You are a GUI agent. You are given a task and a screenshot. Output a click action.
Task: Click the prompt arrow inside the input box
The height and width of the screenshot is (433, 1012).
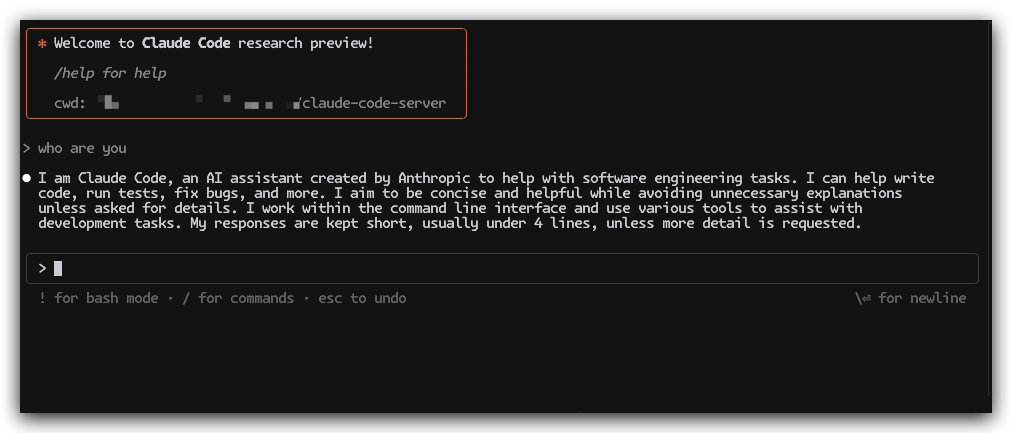click(x=42, y=268)
